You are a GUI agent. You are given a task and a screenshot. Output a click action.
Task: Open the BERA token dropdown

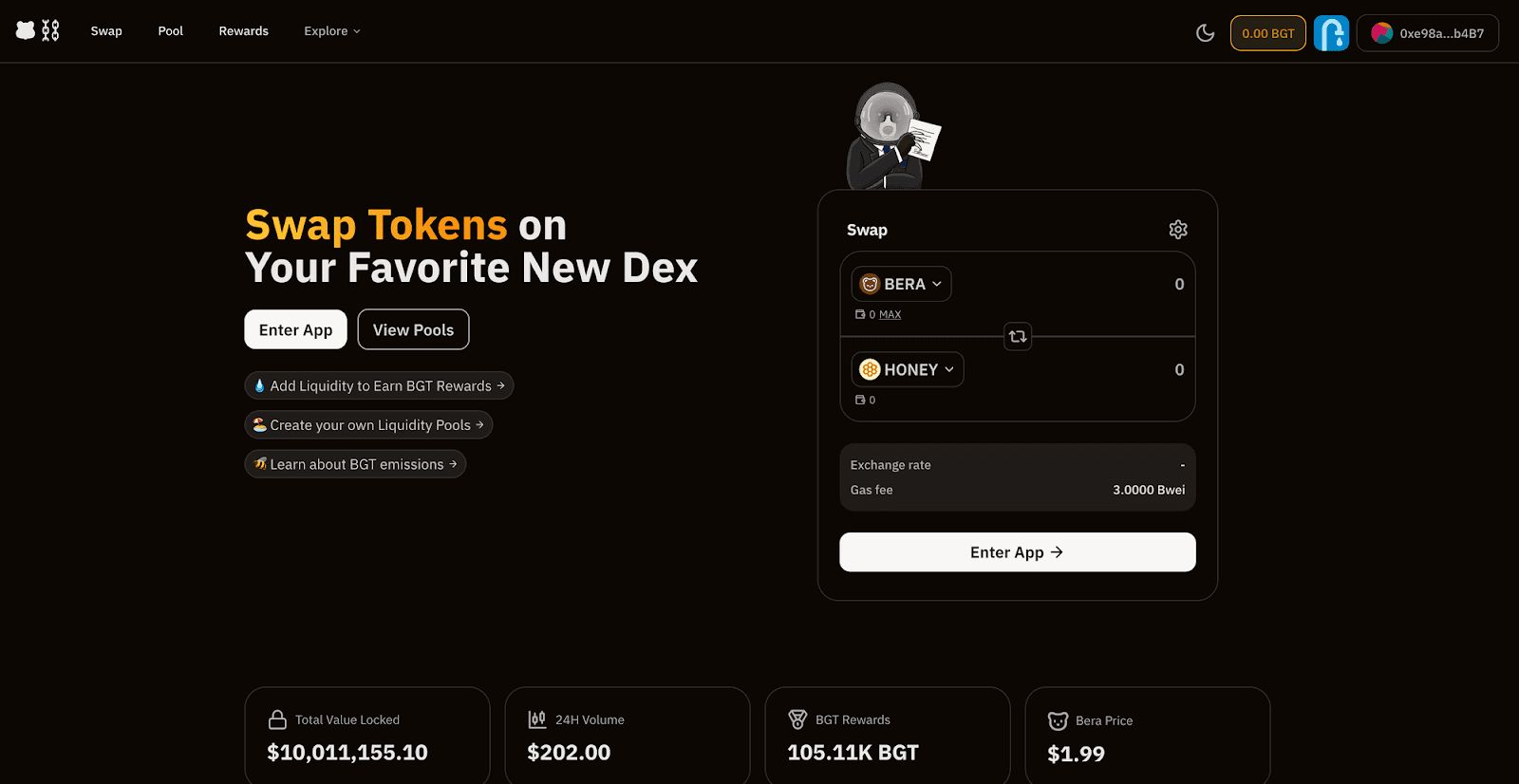[x=901, y=284]
